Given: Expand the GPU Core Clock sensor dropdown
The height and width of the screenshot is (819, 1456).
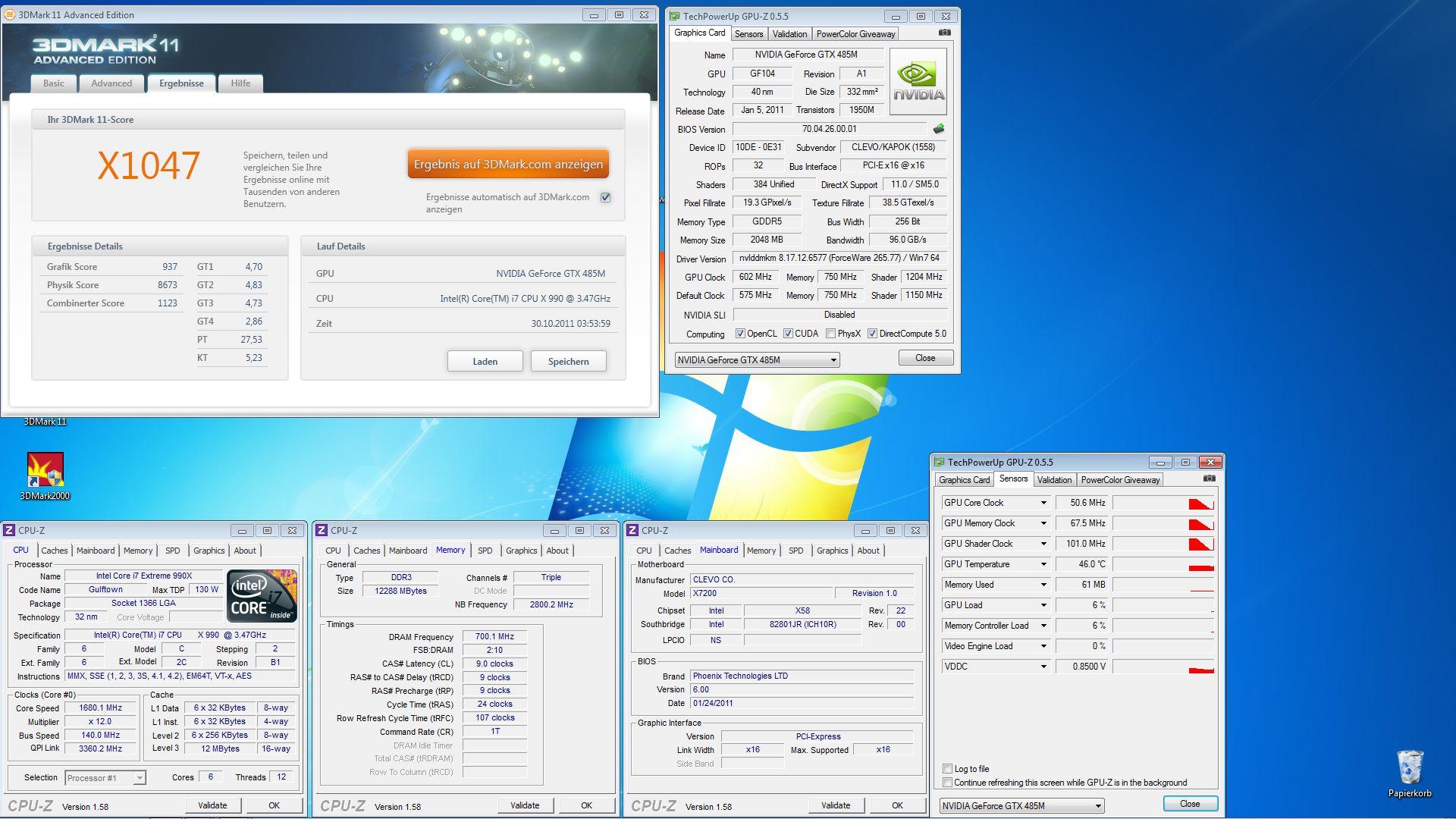Looking at the screenshot, I should point(1043,503).
